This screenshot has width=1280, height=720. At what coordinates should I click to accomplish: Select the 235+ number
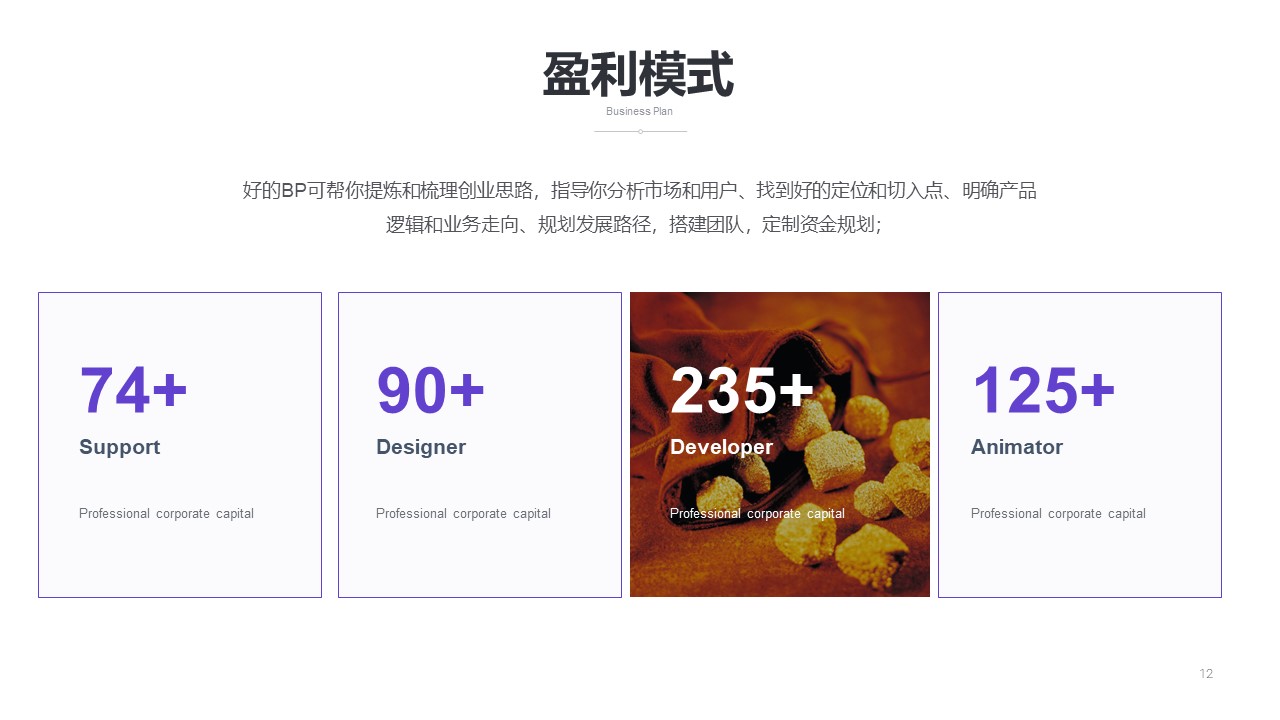tap(742, 390)
